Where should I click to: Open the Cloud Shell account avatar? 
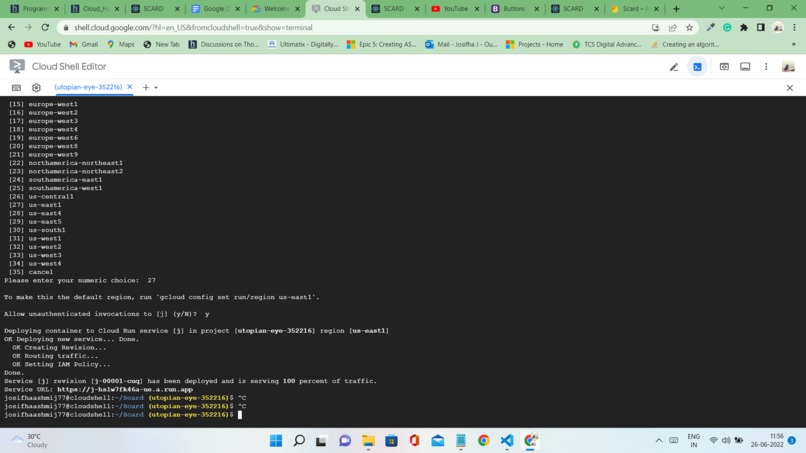coord(788,67)
